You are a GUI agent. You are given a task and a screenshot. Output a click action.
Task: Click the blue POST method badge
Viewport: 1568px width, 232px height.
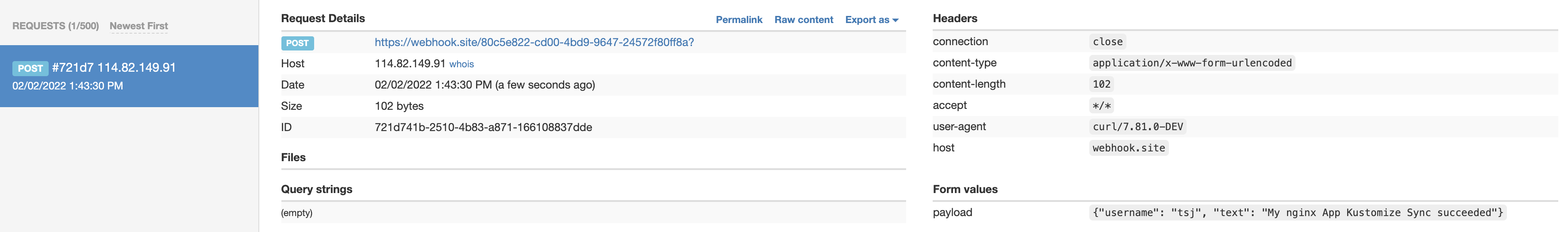[x=297, y=43]
